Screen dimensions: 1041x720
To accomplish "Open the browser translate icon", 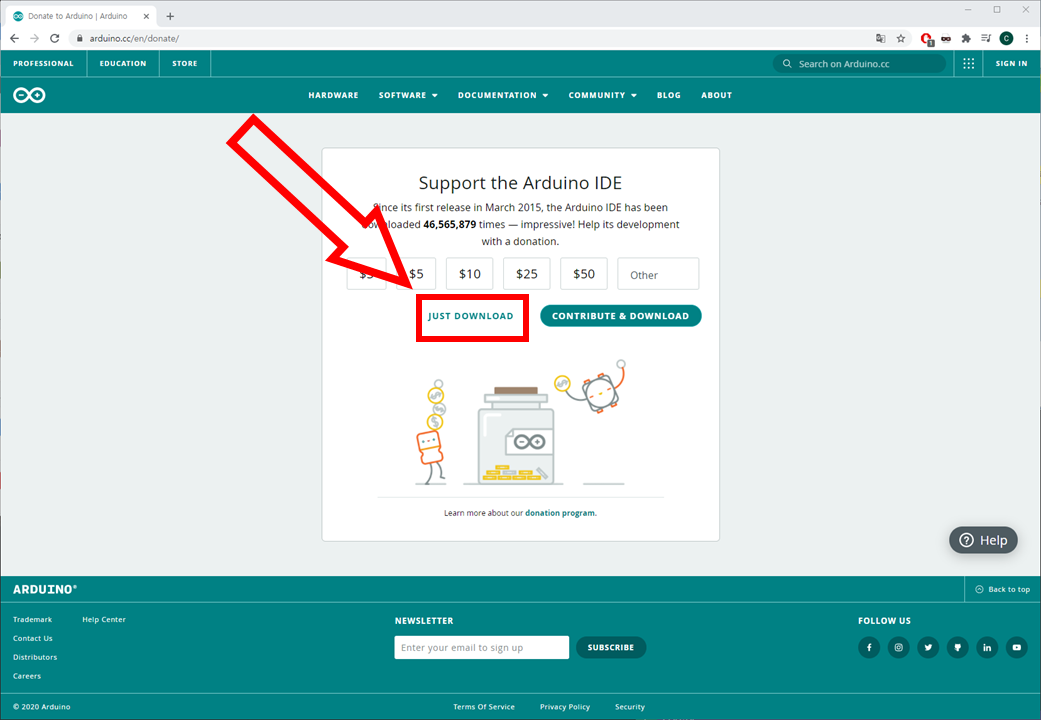I will tap(880, 39).
